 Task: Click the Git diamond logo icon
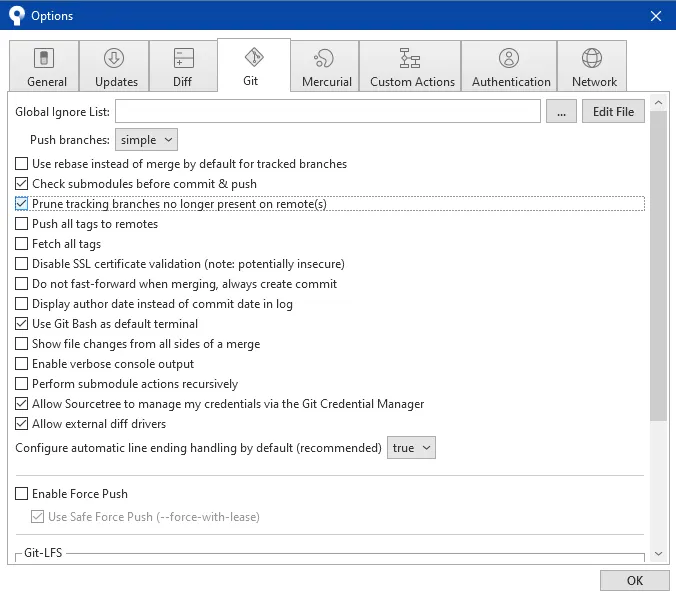tap(254, 57)
